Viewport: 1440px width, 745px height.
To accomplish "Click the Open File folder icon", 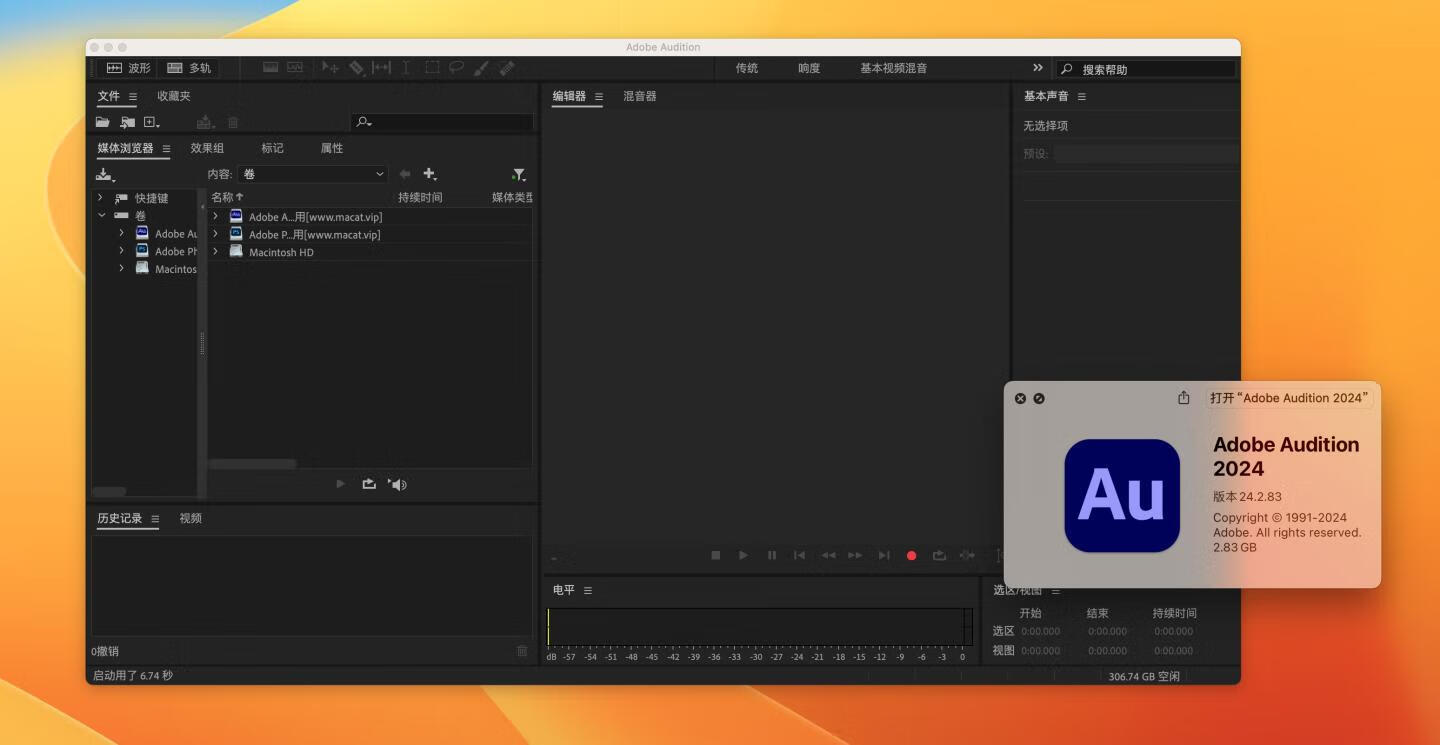I will (102, 122).
